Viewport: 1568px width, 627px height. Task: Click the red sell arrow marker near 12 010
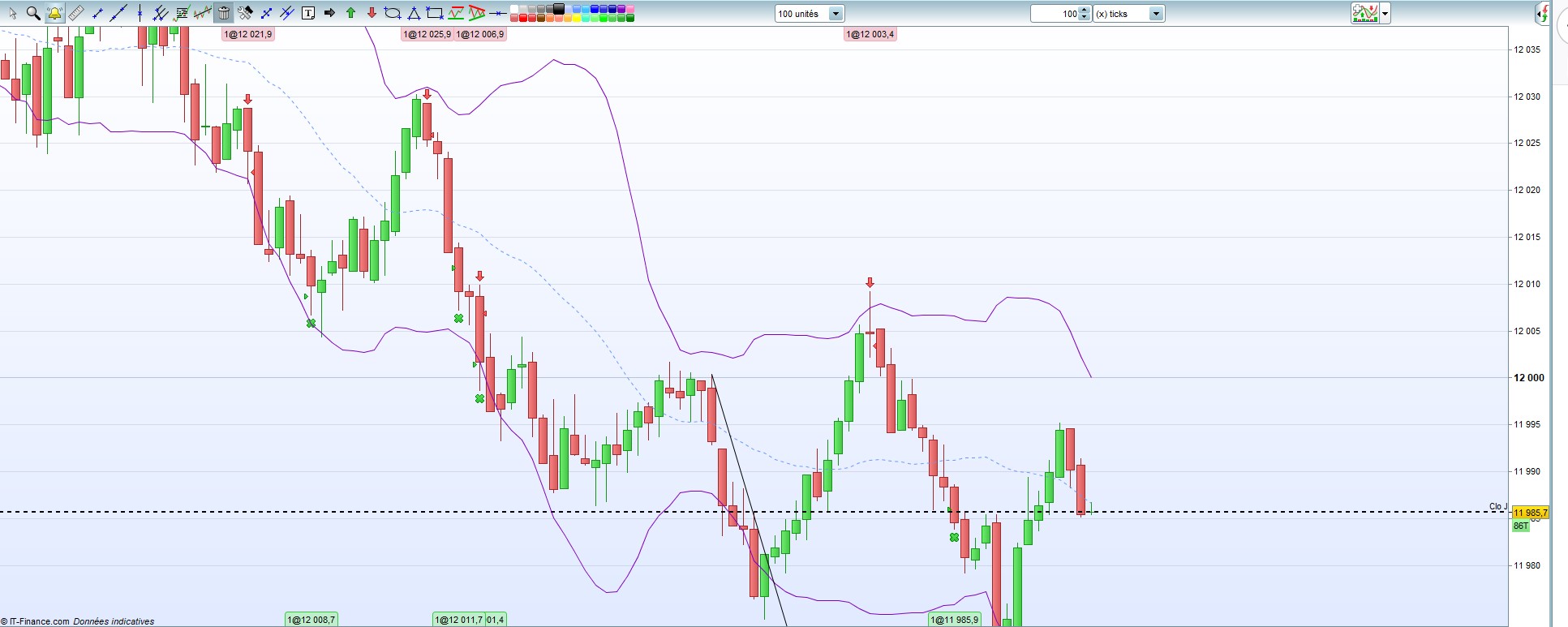[x=870, y=282]
